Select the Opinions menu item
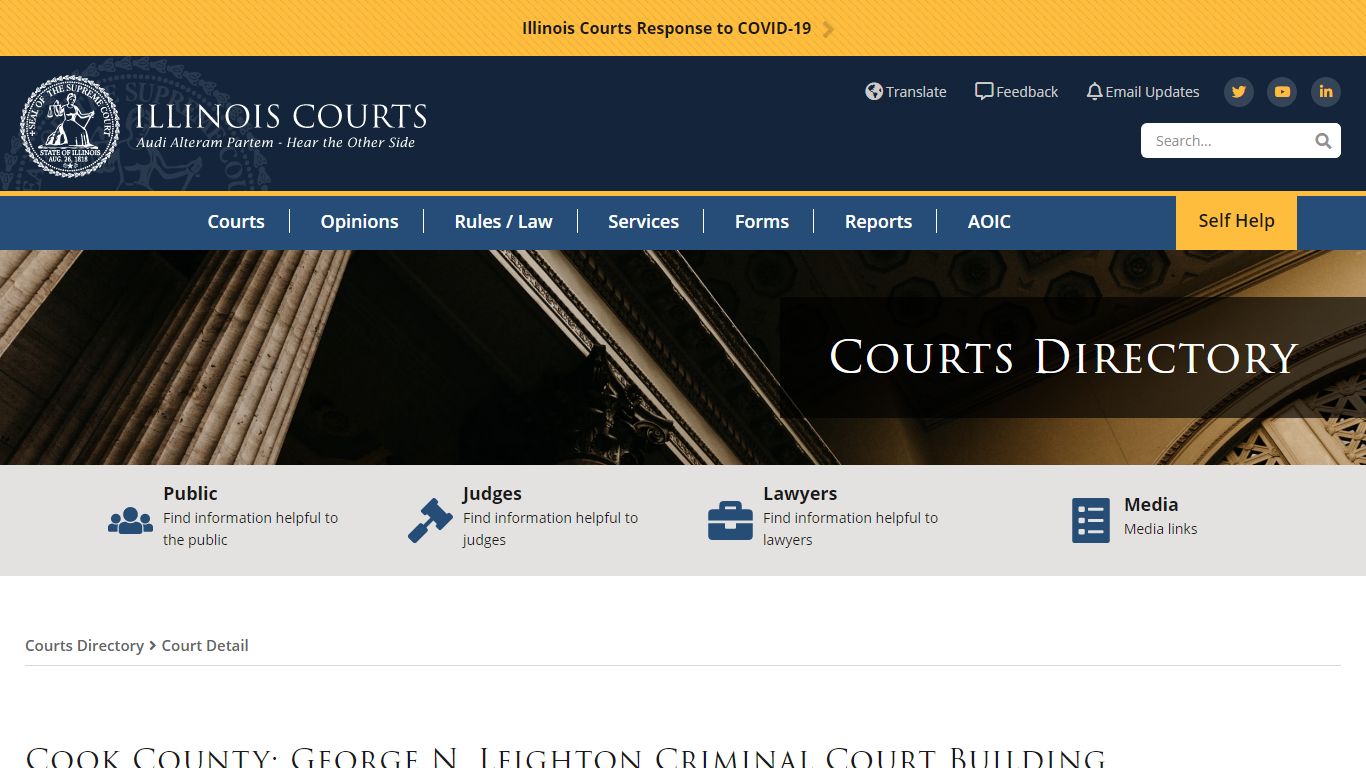 pyautogui.click(x=359, y=221)
